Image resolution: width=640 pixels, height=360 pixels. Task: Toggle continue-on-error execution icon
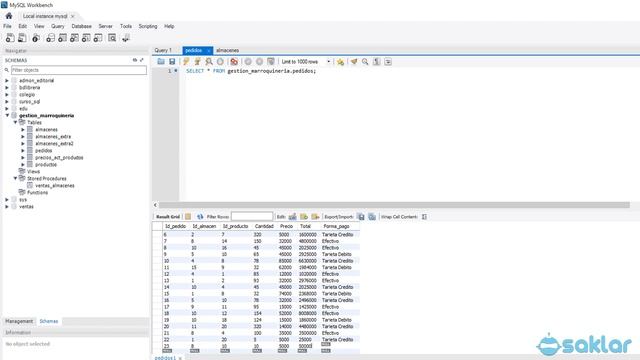(234, 62)
